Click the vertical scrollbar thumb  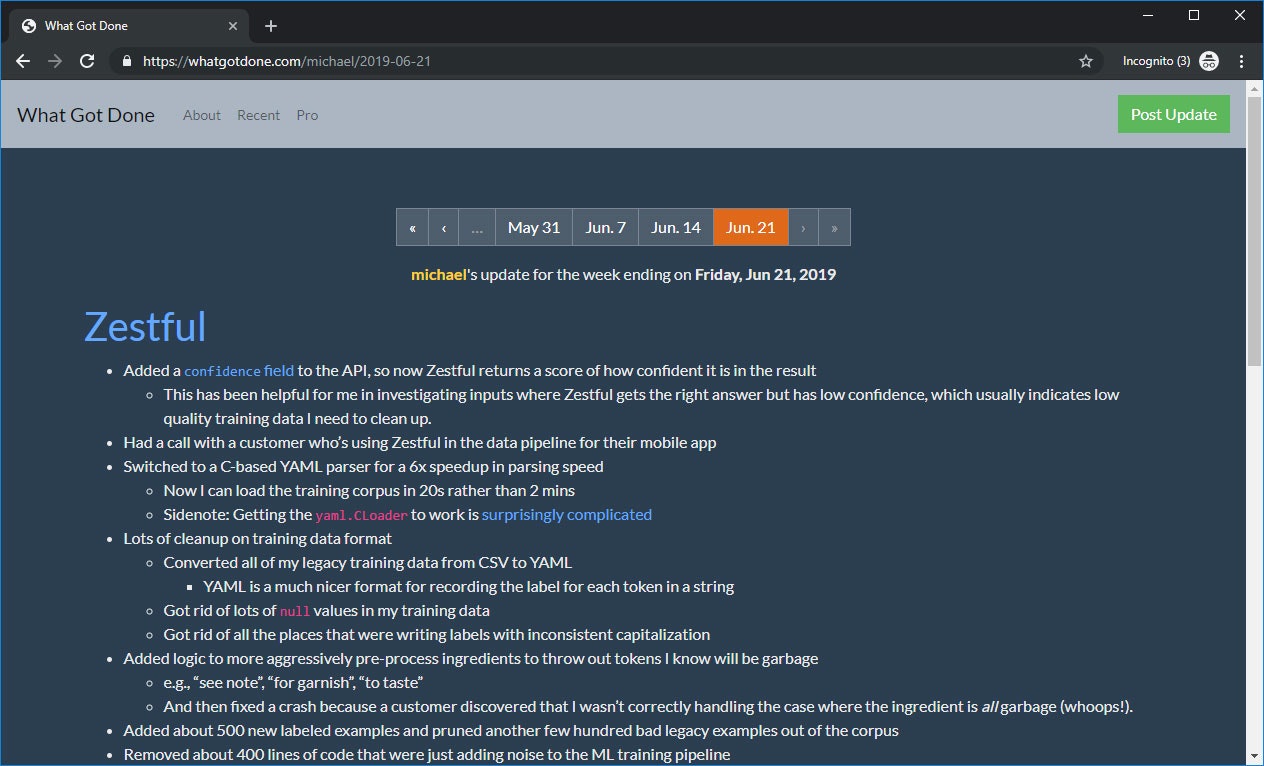tap(1255, 231)
